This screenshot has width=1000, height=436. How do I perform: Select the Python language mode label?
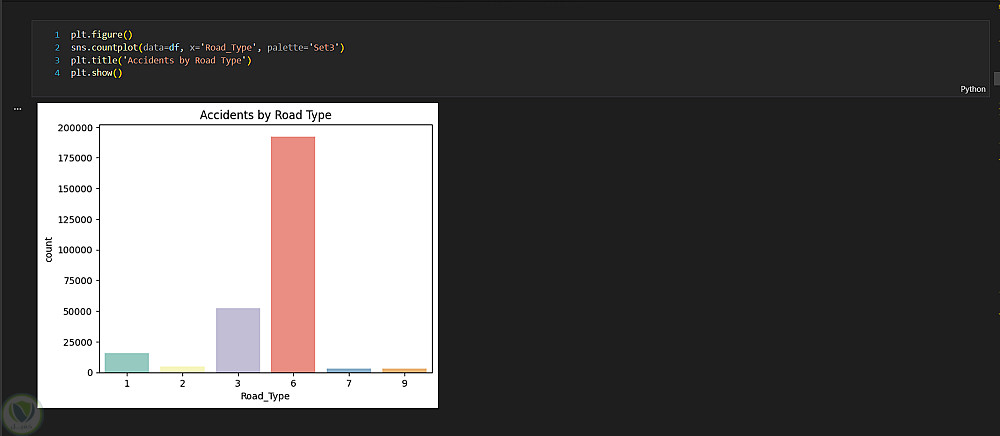[x=972, y=89]
